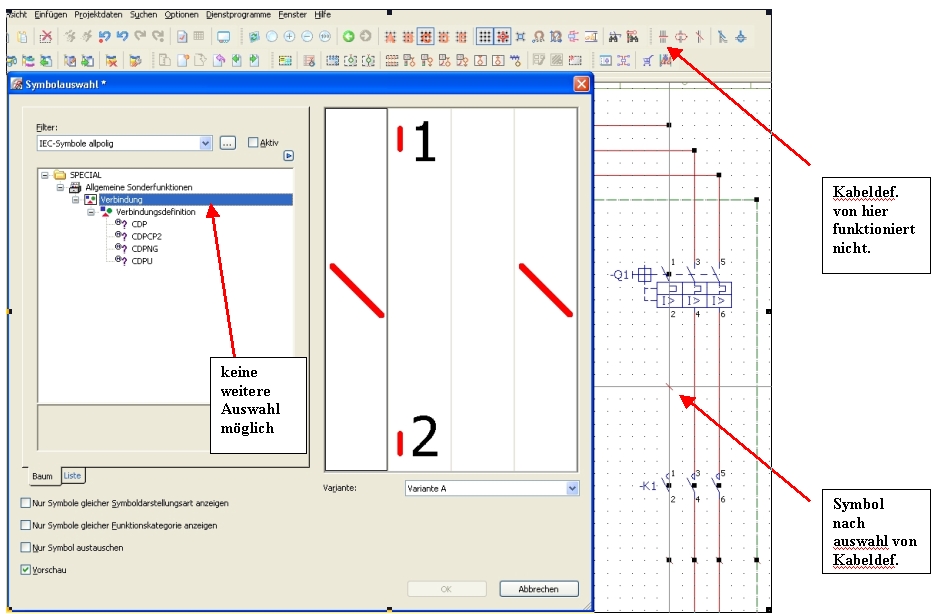Switch to the Baum tab

(42, 476)
